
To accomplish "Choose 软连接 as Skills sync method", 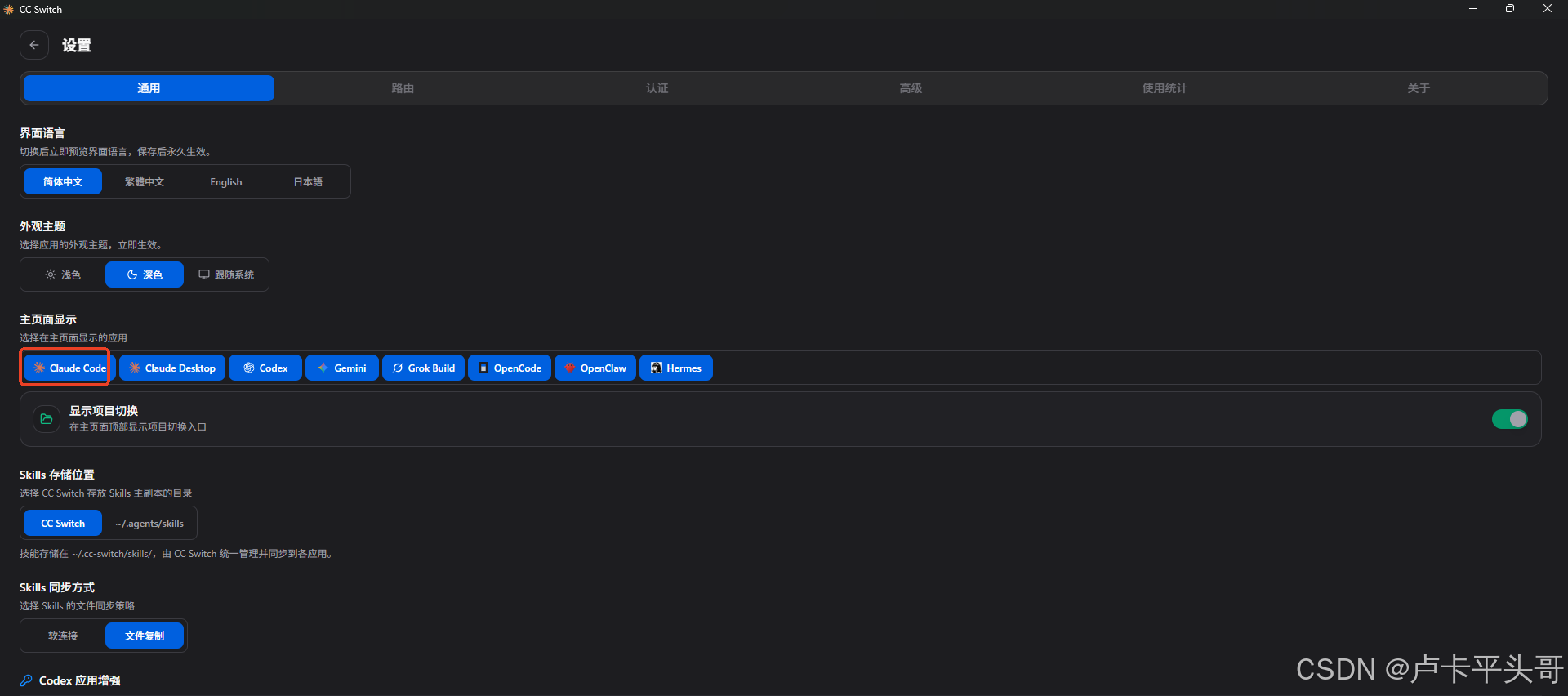I will coord(63,636).
